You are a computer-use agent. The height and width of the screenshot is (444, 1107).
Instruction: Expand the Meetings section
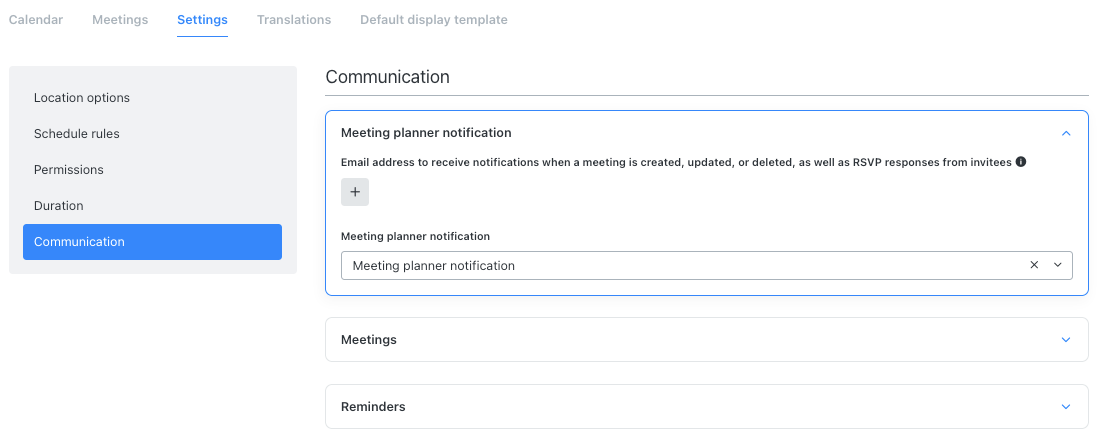(x=1066, y=340)
